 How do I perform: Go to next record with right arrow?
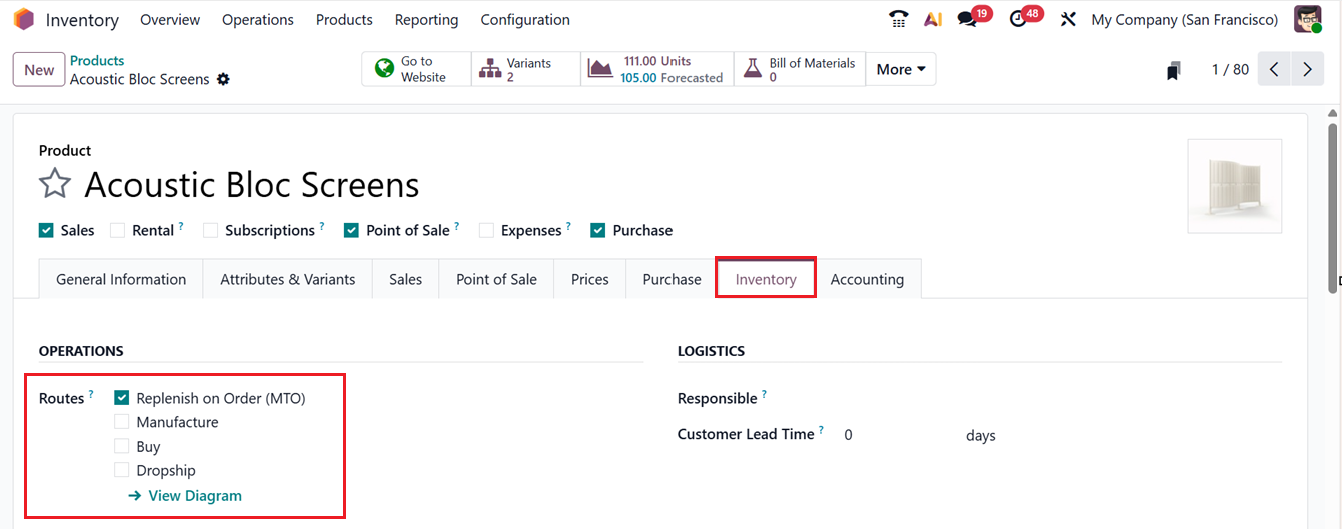(1307, 69)
